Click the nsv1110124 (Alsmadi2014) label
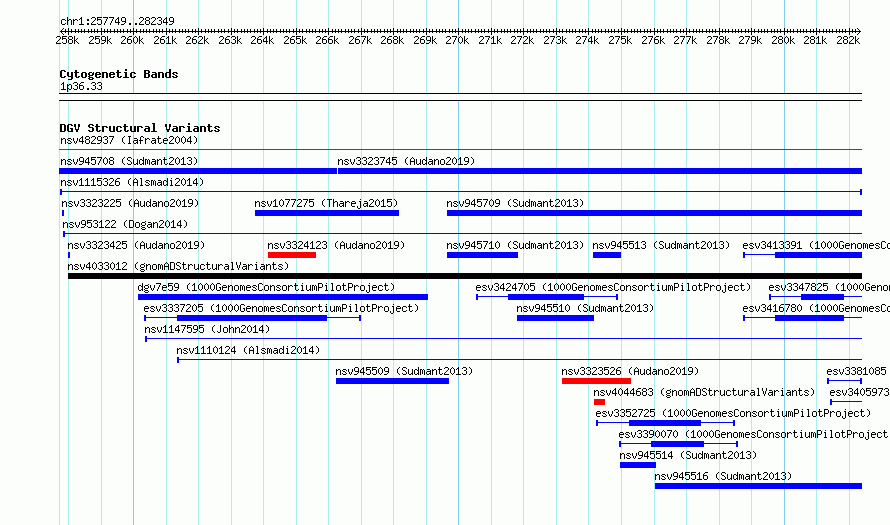The image size is (890, 525). (248, 350)
